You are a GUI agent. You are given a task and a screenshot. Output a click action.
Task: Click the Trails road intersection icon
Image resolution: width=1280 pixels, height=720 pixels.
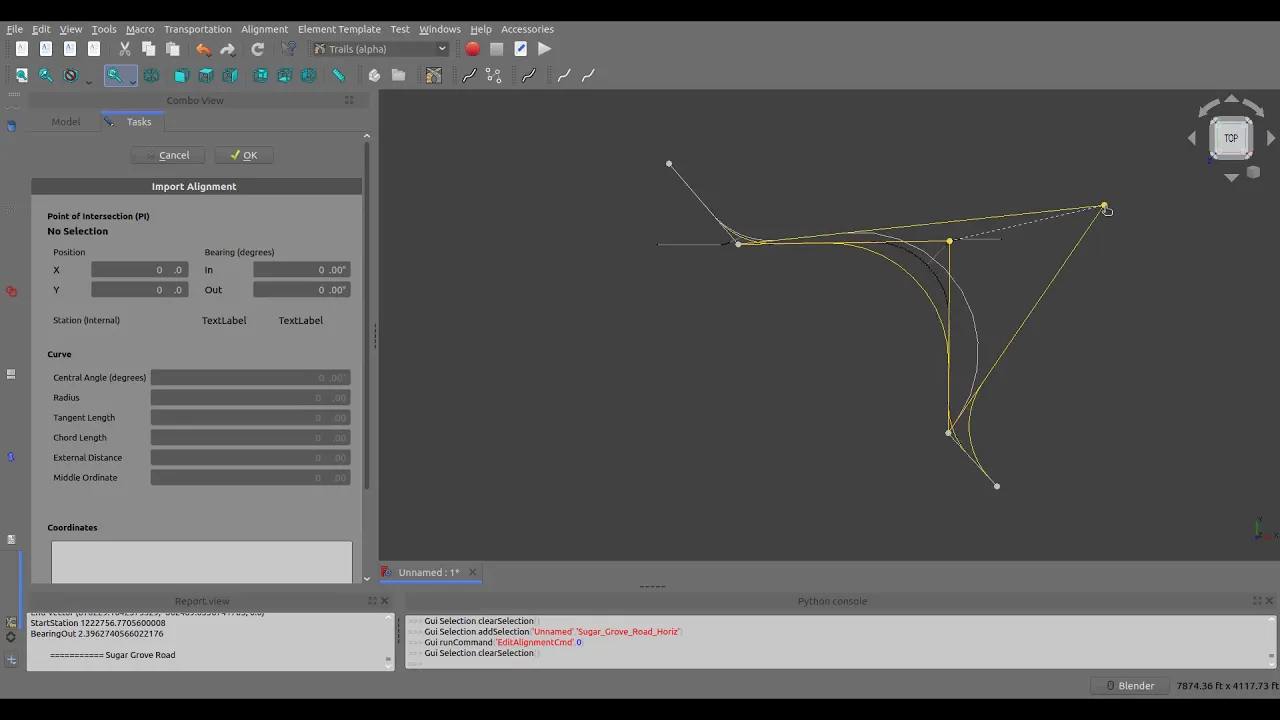(433, 75)
